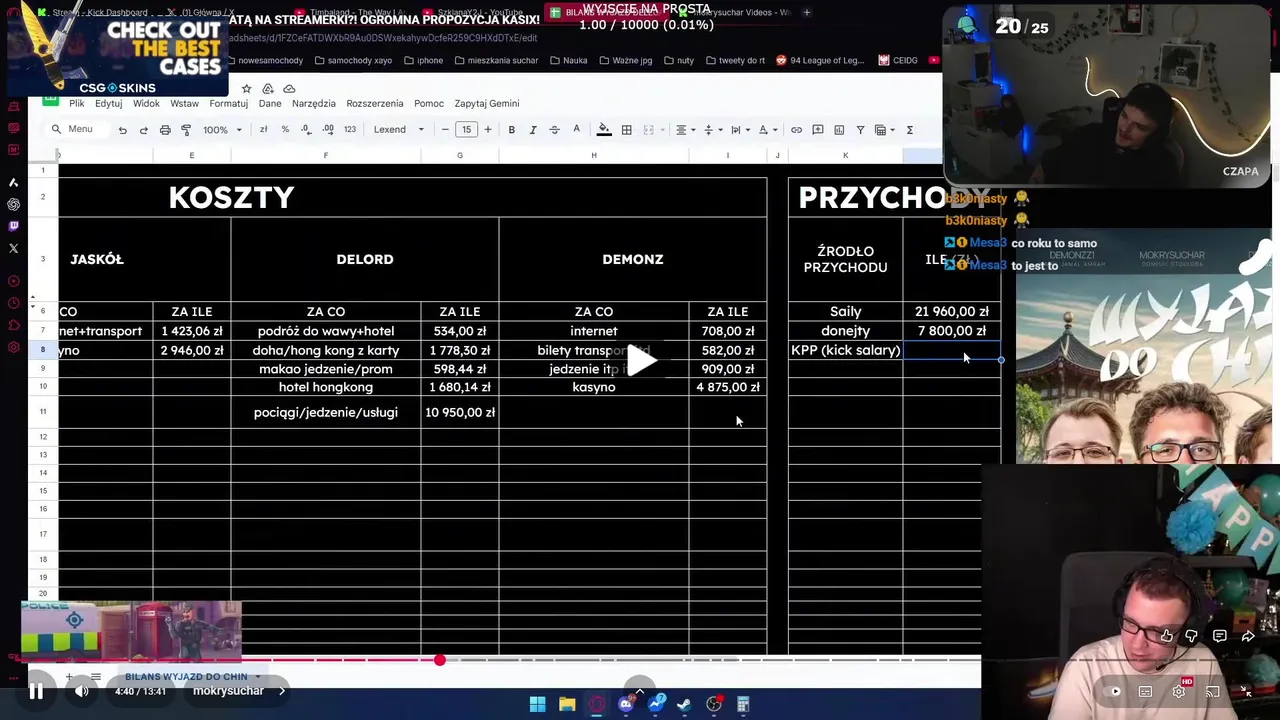The width and height of the screenshot is (1280, 720).
Task: Switch to the Timbaland browser tab
Action: (349, 13)
